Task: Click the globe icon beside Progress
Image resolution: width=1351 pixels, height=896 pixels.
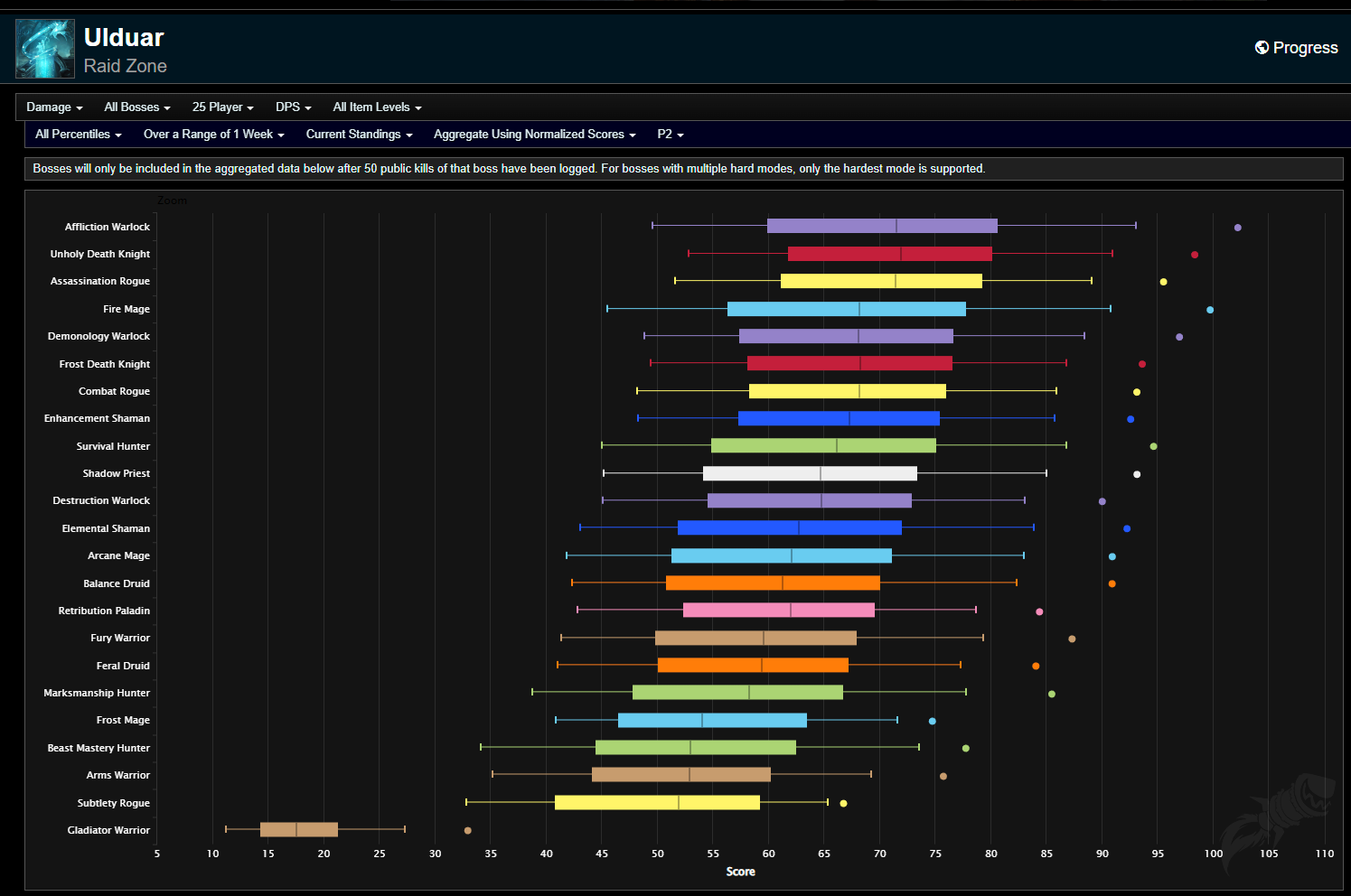Action: (x=1262, y=48)
